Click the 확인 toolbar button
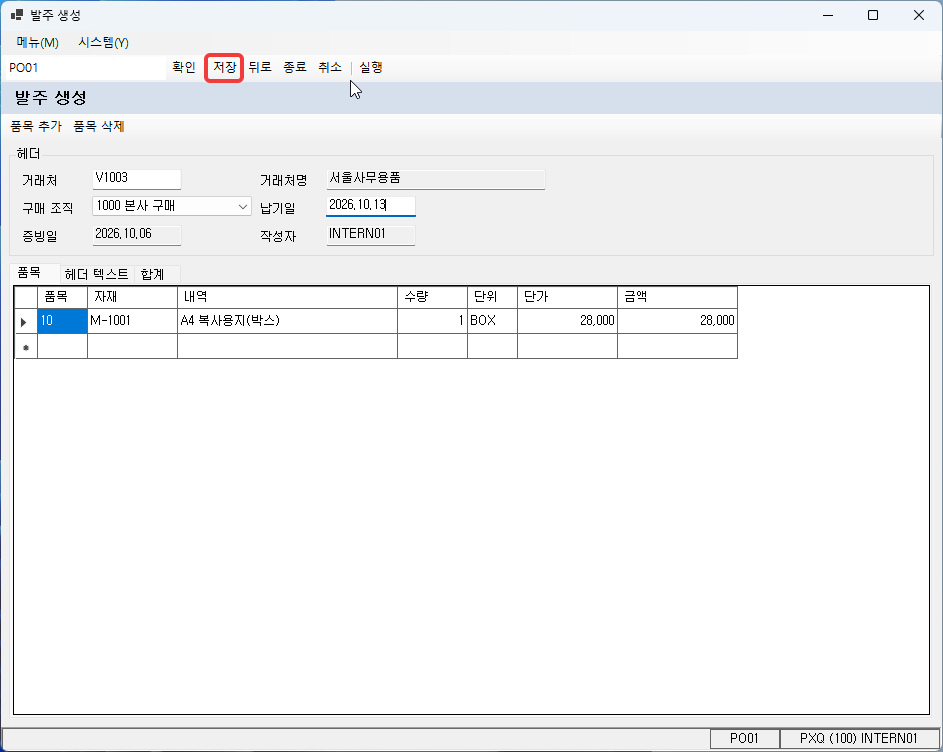This screenshot has height=752, width=943. pos(183,67)
